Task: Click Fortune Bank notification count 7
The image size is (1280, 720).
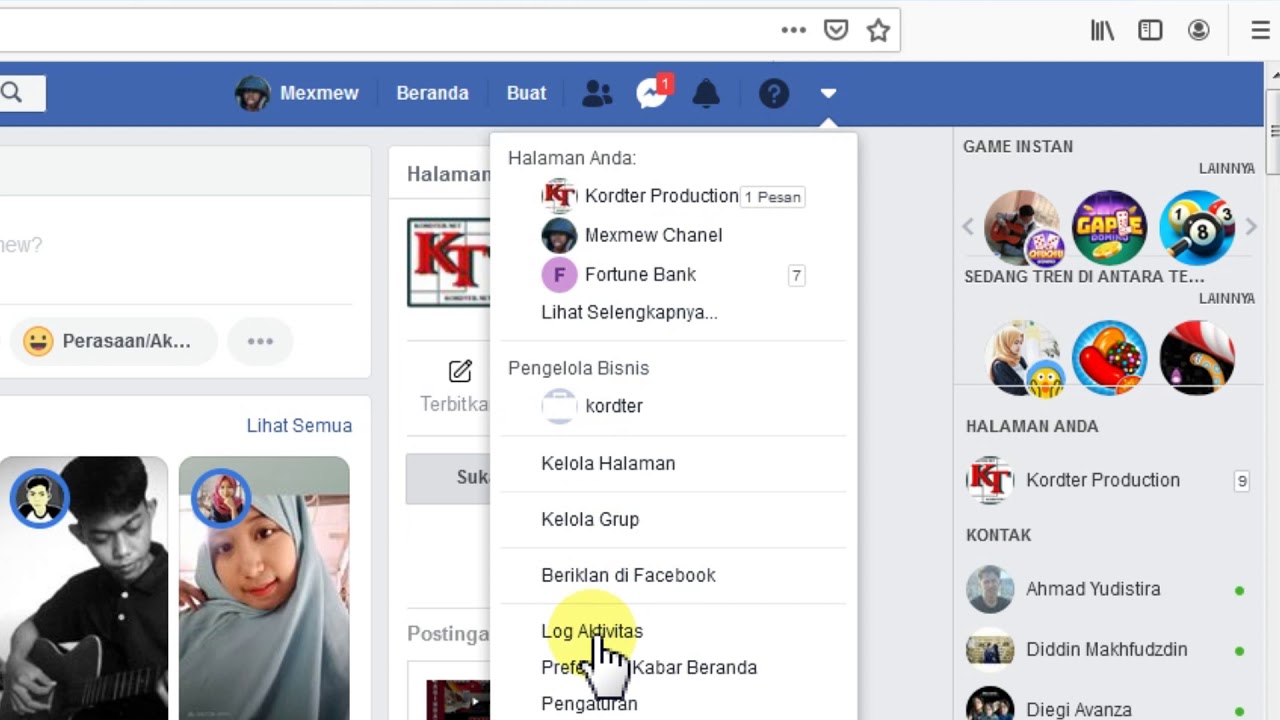Action: coord(796,275)
